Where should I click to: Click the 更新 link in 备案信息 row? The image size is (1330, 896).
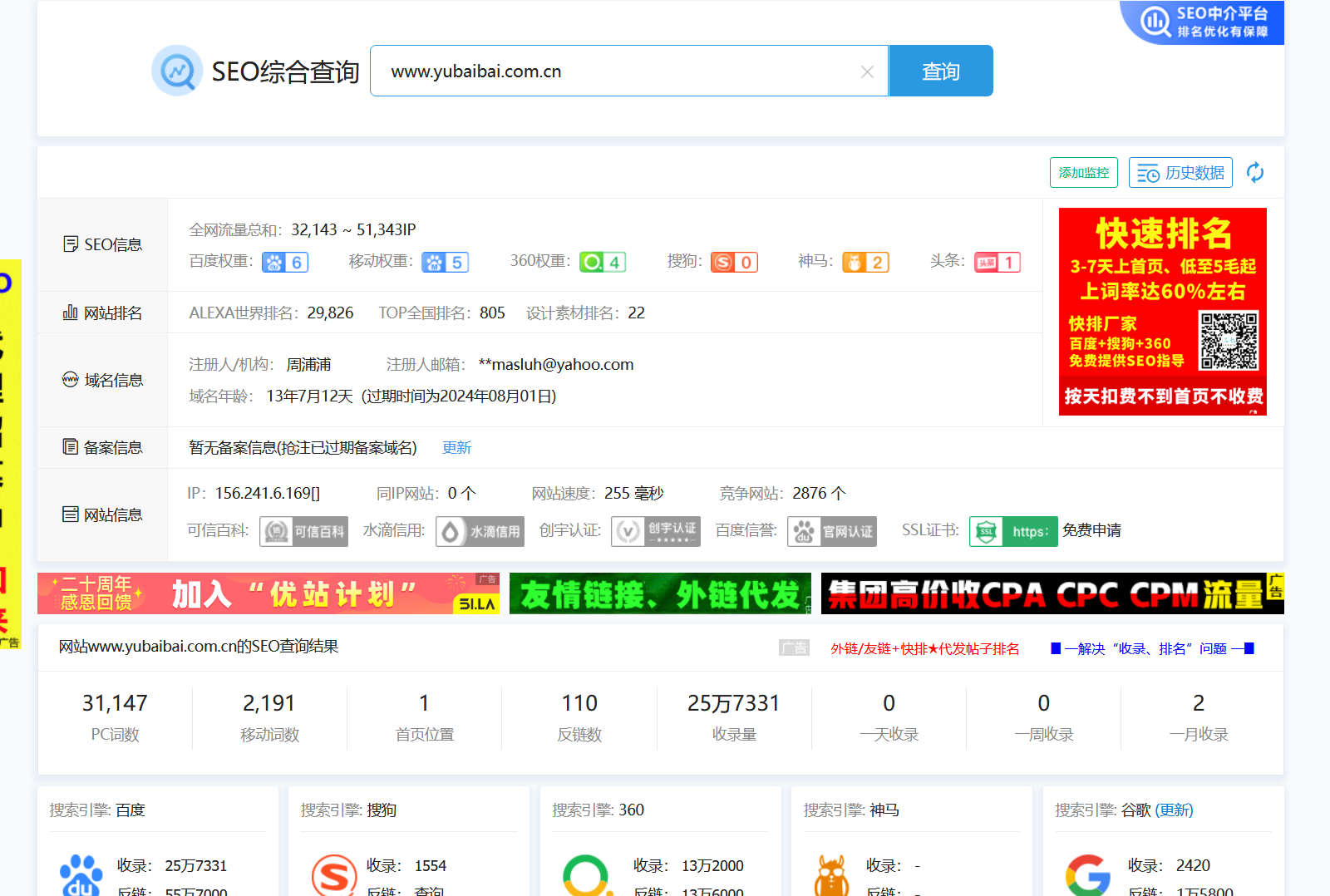point(456,448)
